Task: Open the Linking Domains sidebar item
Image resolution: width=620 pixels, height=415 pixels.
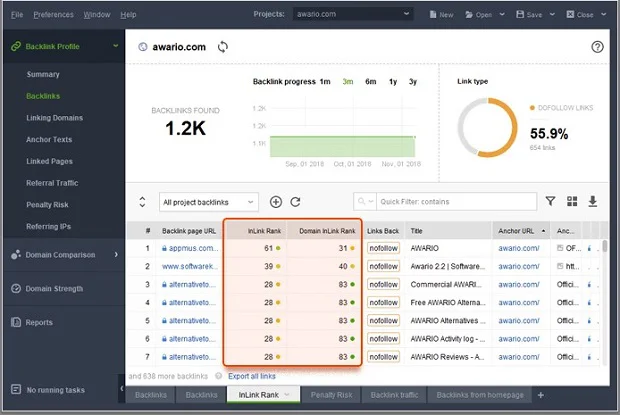Action: 55,118
